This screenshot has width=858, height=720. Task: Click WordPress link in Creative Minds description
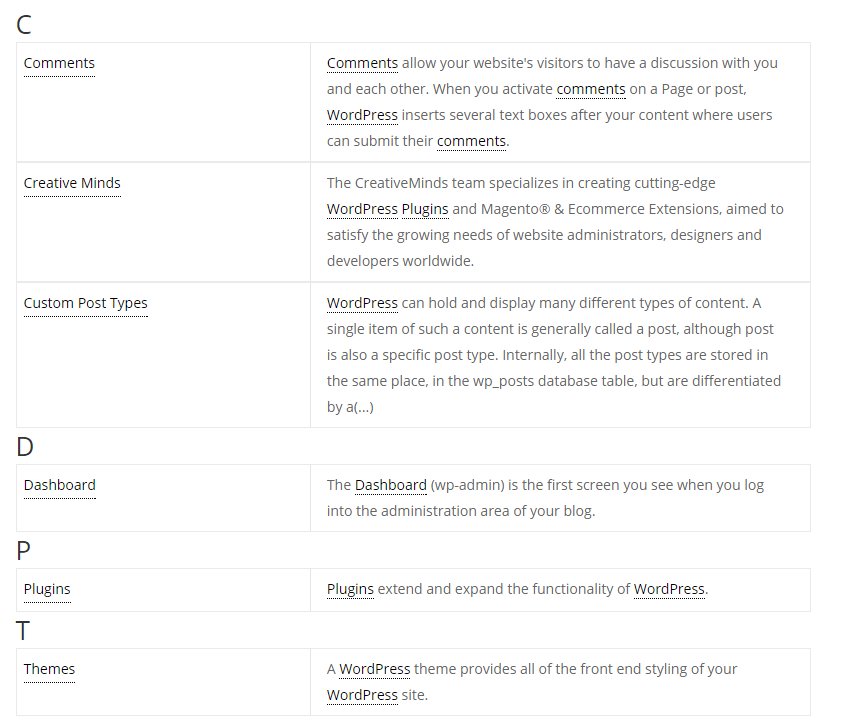362,210
